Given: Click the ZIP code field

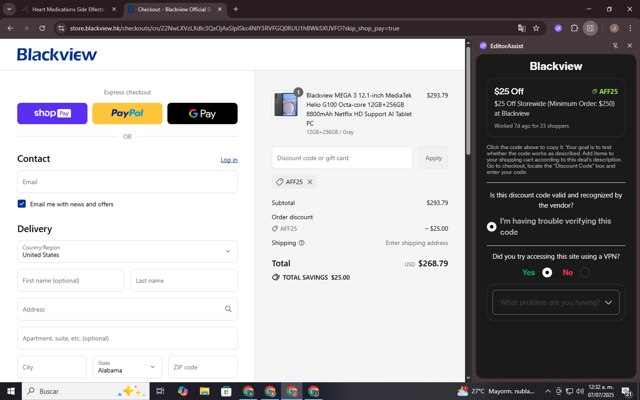Looking at the screenshot, I should click(x=203, y=367).
